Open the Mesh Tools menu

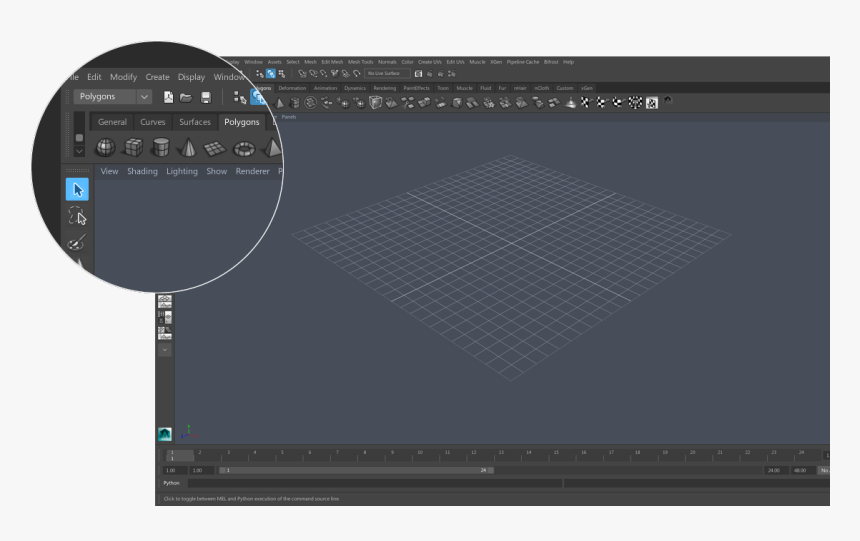[360, 62]
